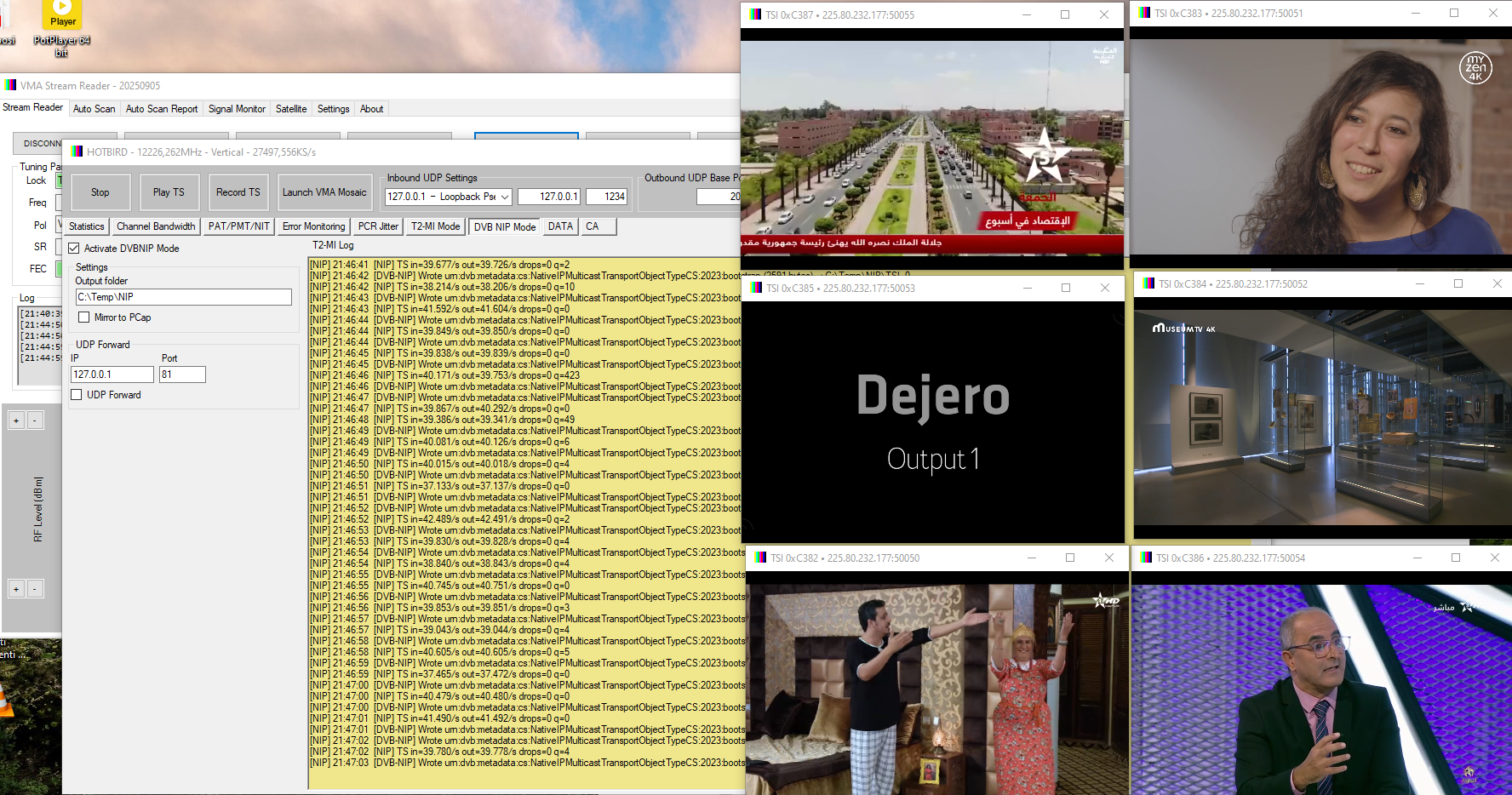Click TSI 0xC387 window title icon
1512x795 pixels.
[x=755, y=14]
